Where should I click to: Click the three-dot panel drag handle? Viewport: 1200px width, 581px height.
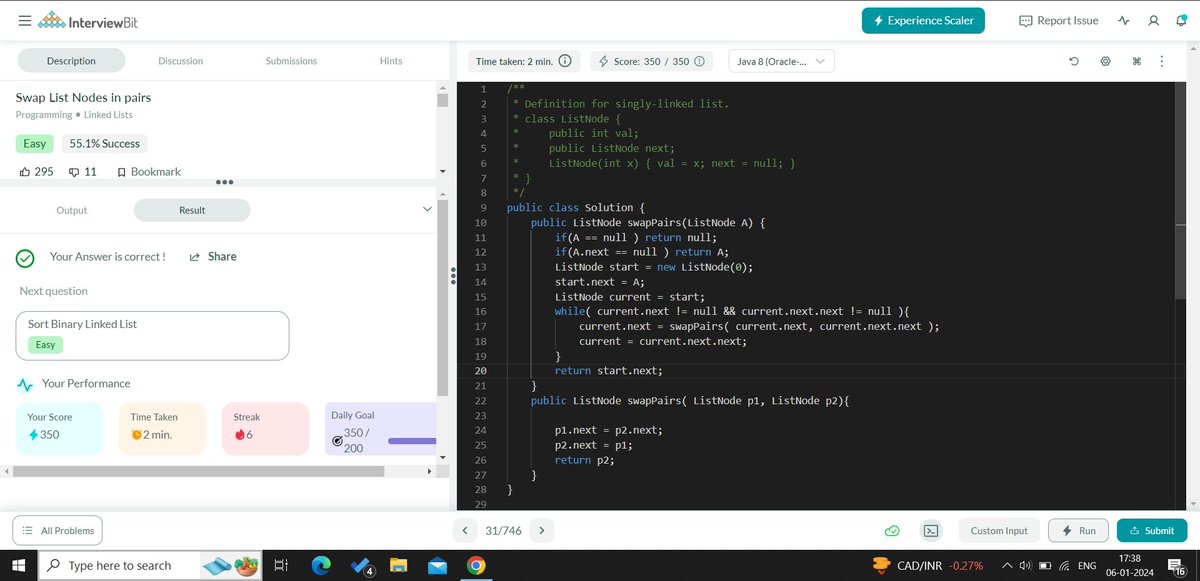[224, 183]
